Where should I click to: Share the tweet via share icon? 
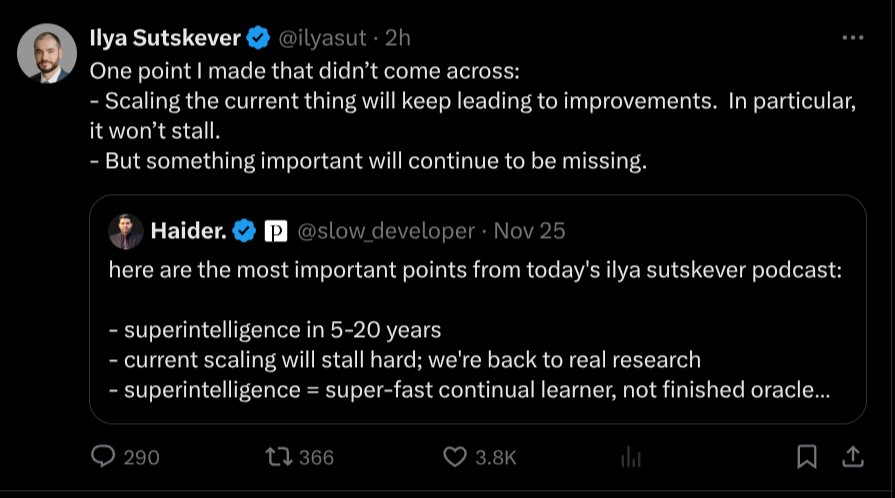coord(852,457)
